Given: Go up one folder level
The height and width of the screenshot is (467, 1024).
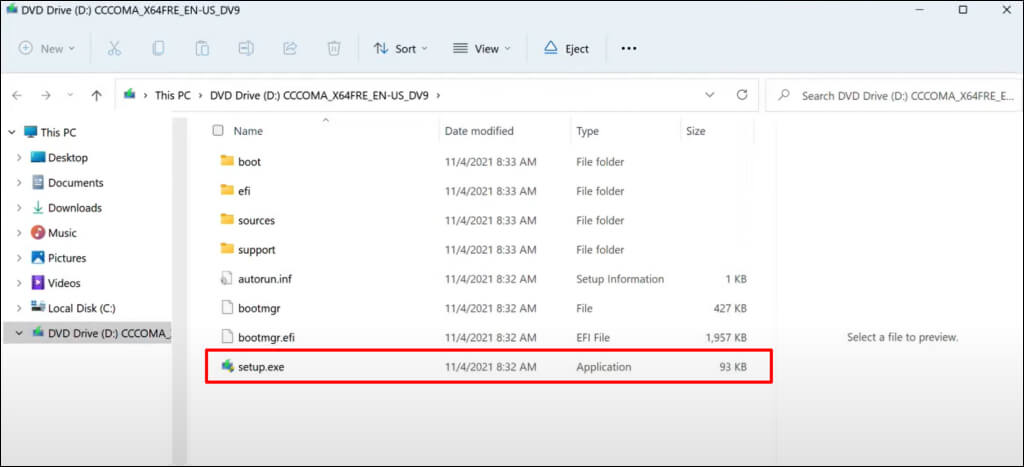Looking at the screenshot, I should [x=96, y=96].
